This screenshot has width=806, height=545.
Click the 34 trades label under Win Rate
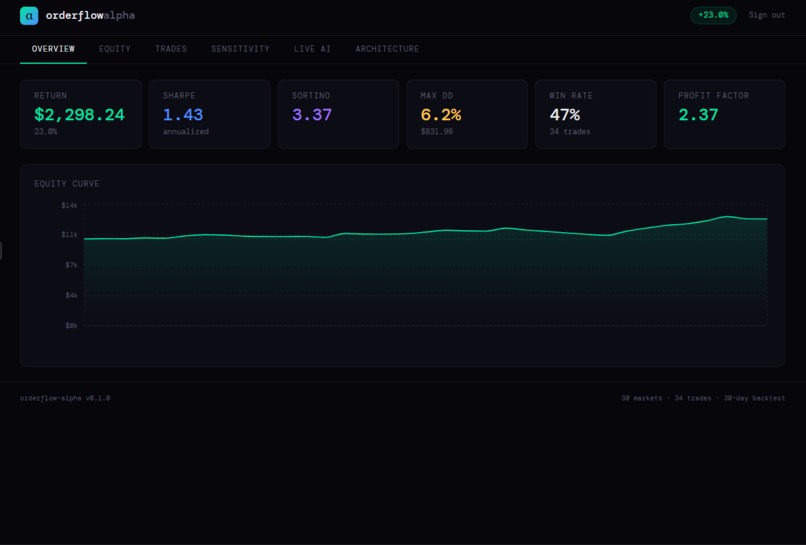pyautogui.click(x=570, y=132)
